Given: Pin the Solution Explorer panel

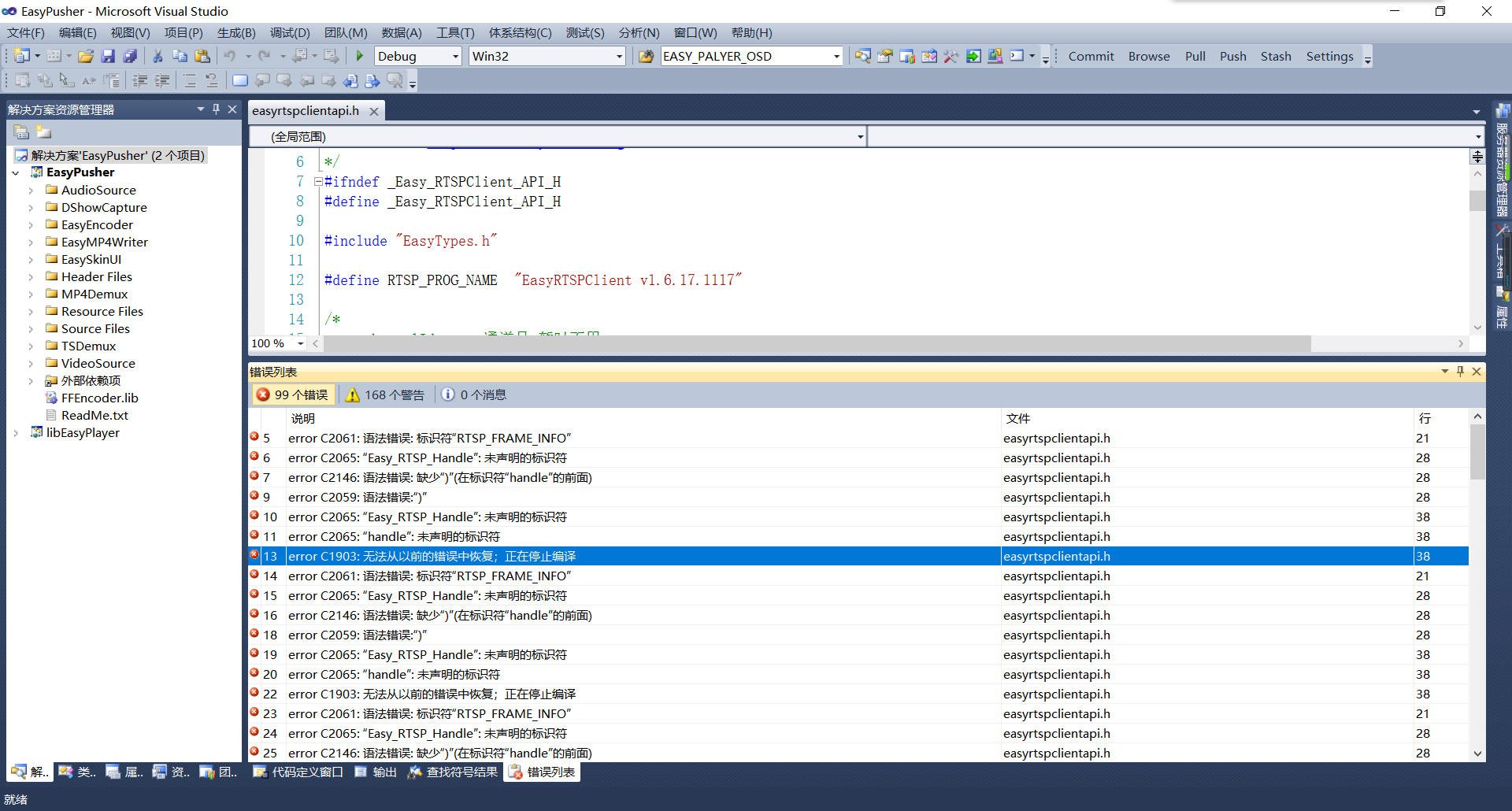Looking at the screenshot, I should pos(216,109).
